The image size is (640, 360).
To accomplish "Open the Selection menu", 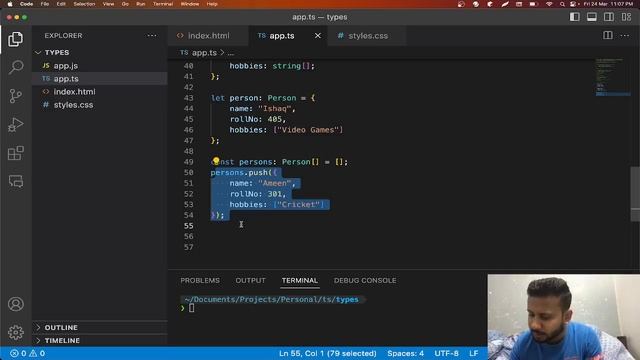I will point(84,4).
